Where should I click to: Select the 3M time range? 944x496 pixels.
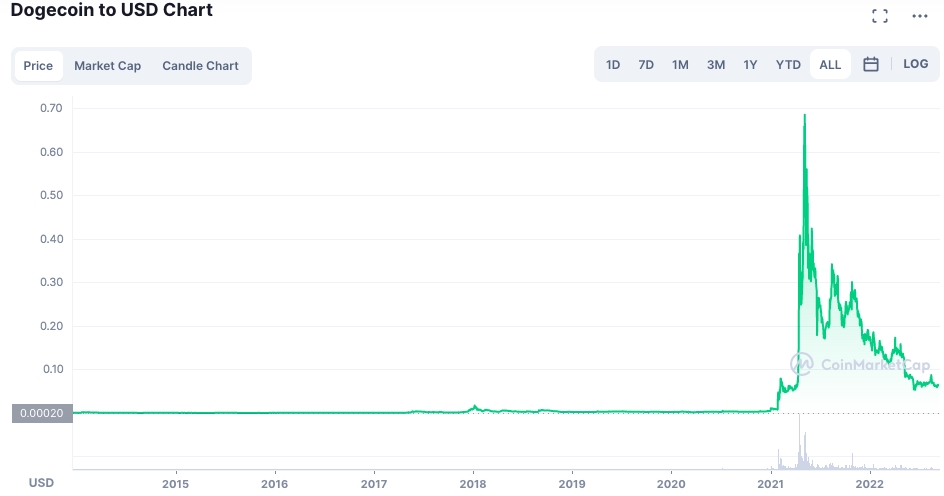716,64
